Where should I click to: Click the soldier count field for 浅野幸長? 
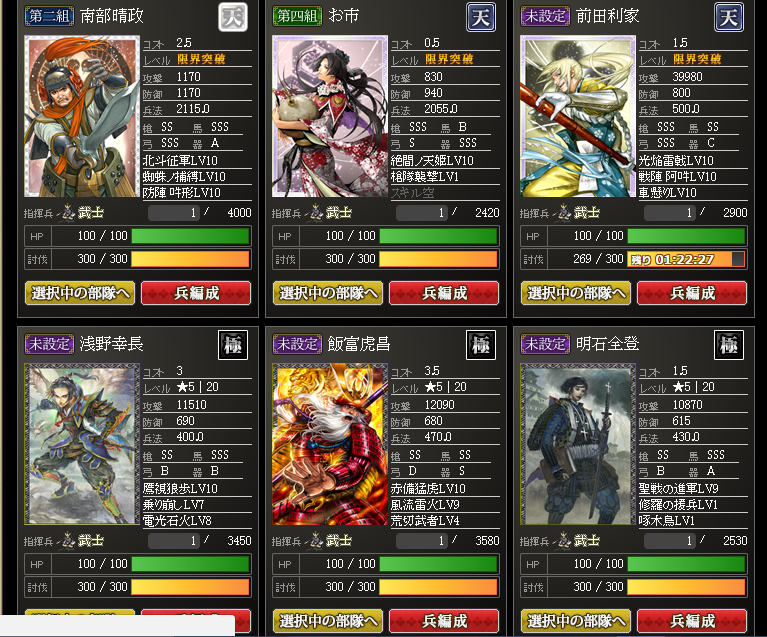tap(174, 541)
